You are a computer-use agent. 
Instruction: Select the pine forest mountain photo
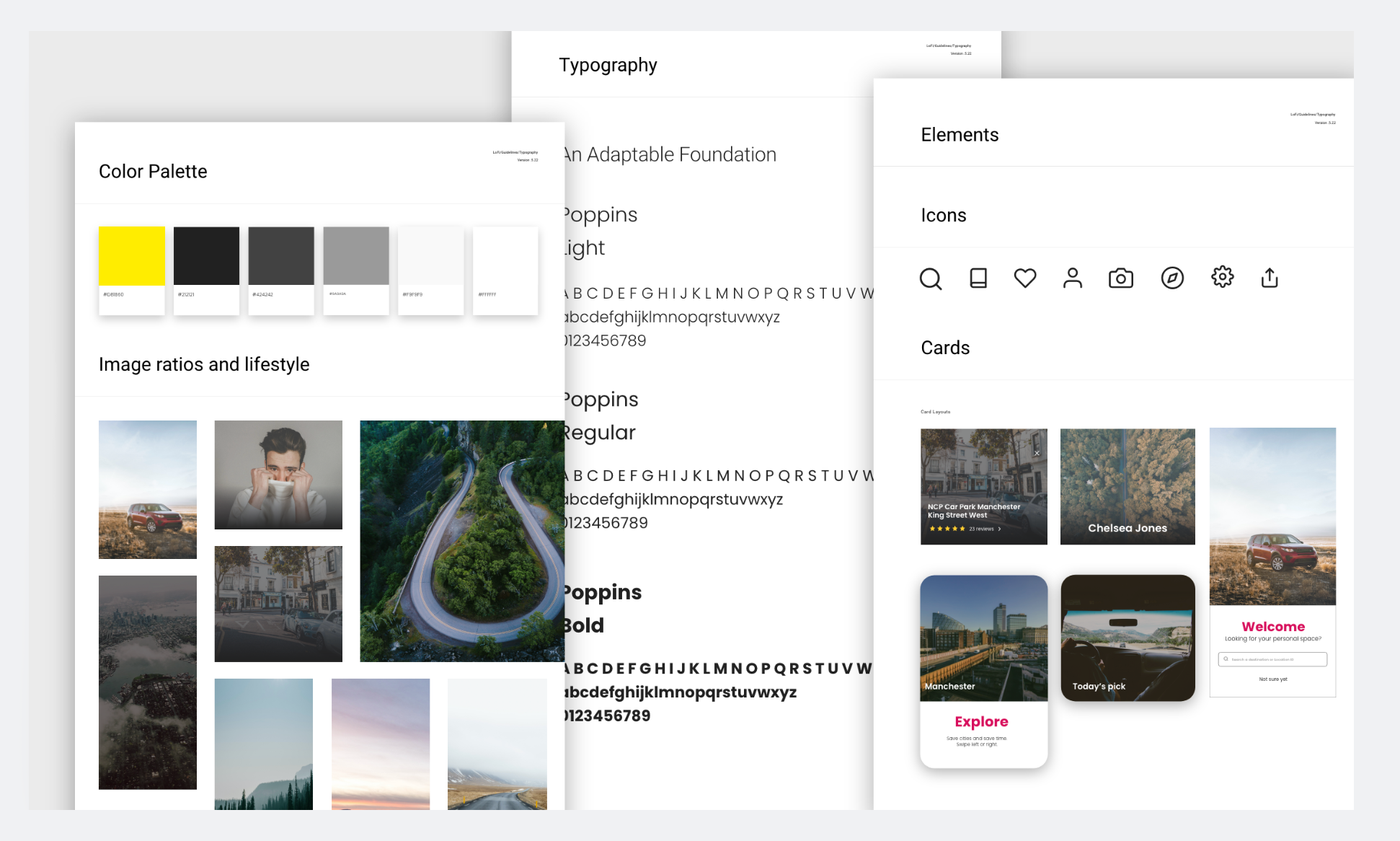pyautogui.click(x=264, y=744)
